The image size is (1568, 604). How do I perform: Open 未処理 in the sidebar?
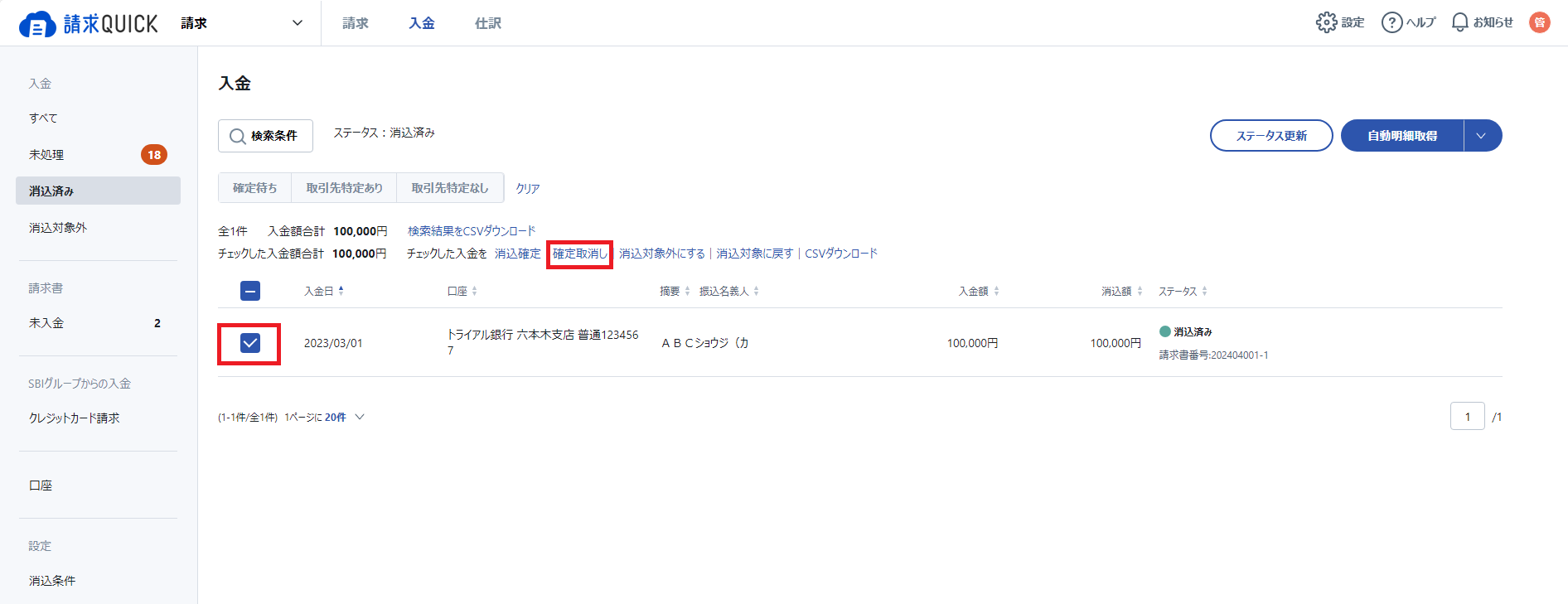pyautogui.click(x=98, y=154)
